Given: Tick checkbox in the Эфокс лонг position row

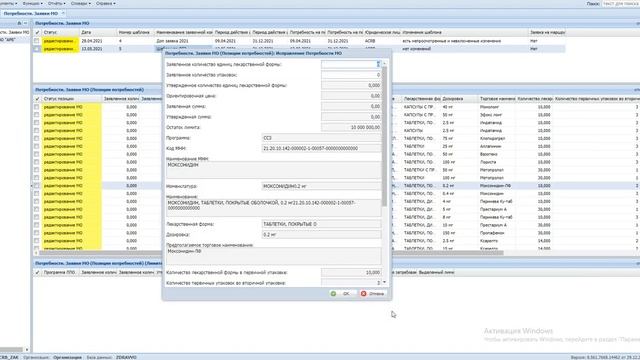Looking at the screenshot, I should (x=37, y=115).
